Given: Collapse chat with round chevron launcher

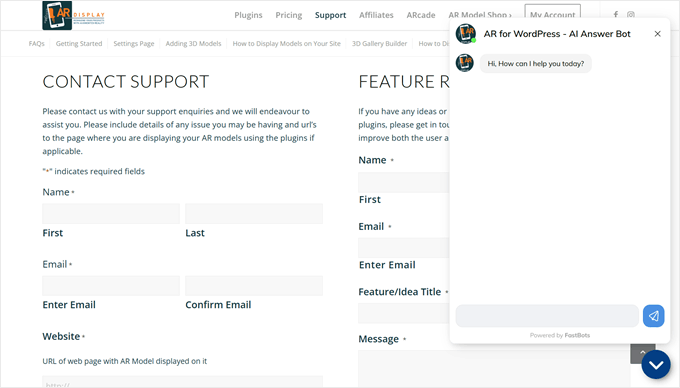Looking at the screenshot, I should click(656, 365).
